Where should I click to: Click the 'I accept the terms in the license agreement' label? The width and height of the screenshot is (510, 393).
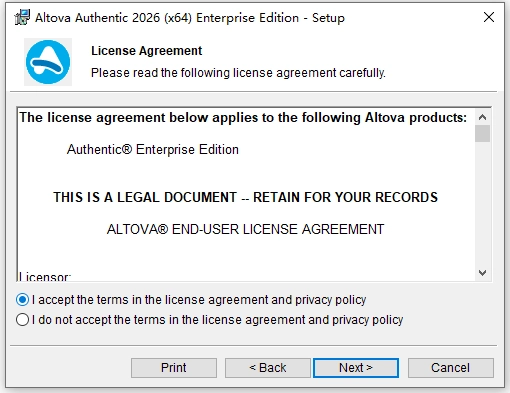199,300
